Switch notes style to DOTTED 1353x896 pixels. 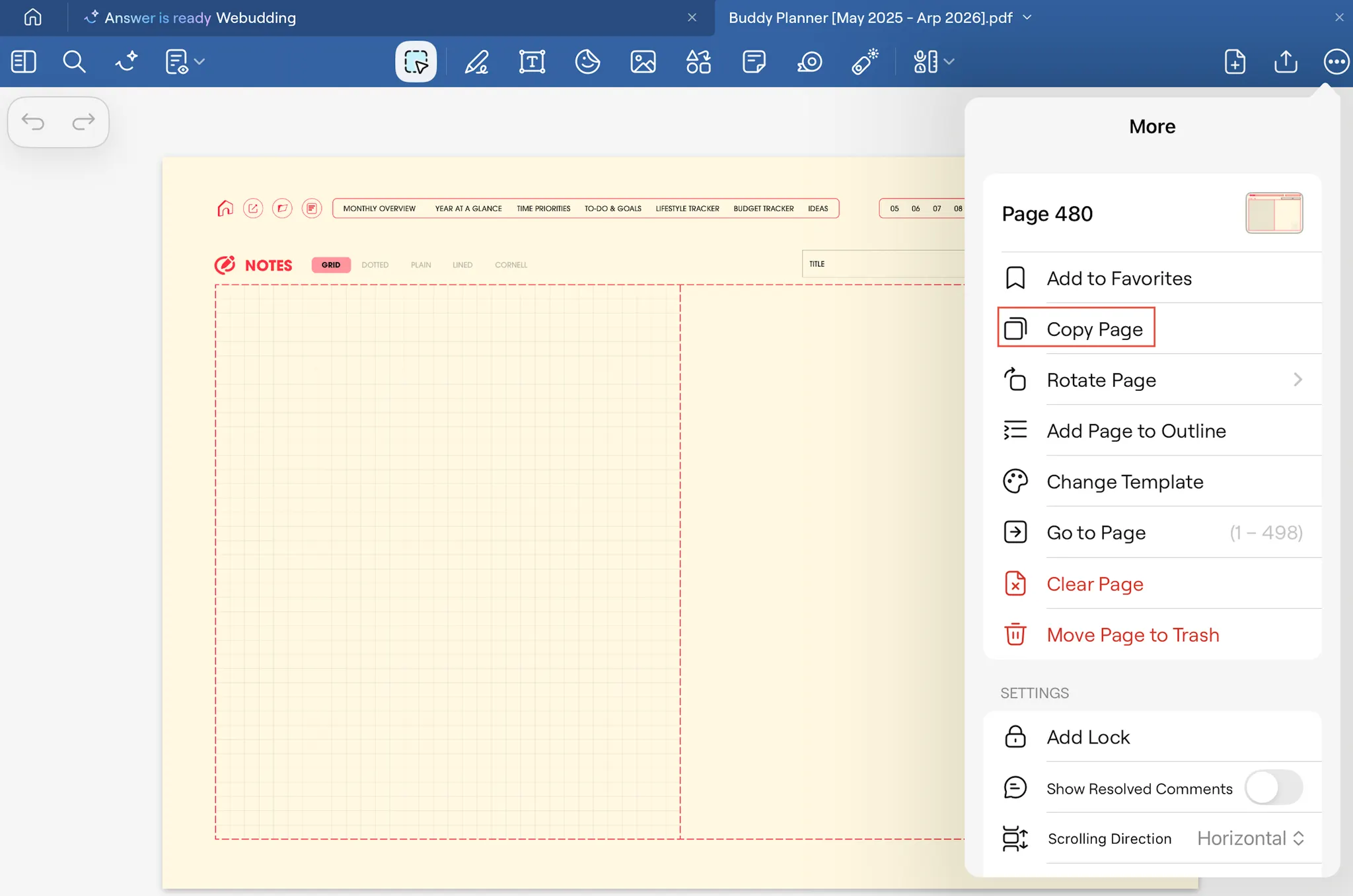coord(375,265)
